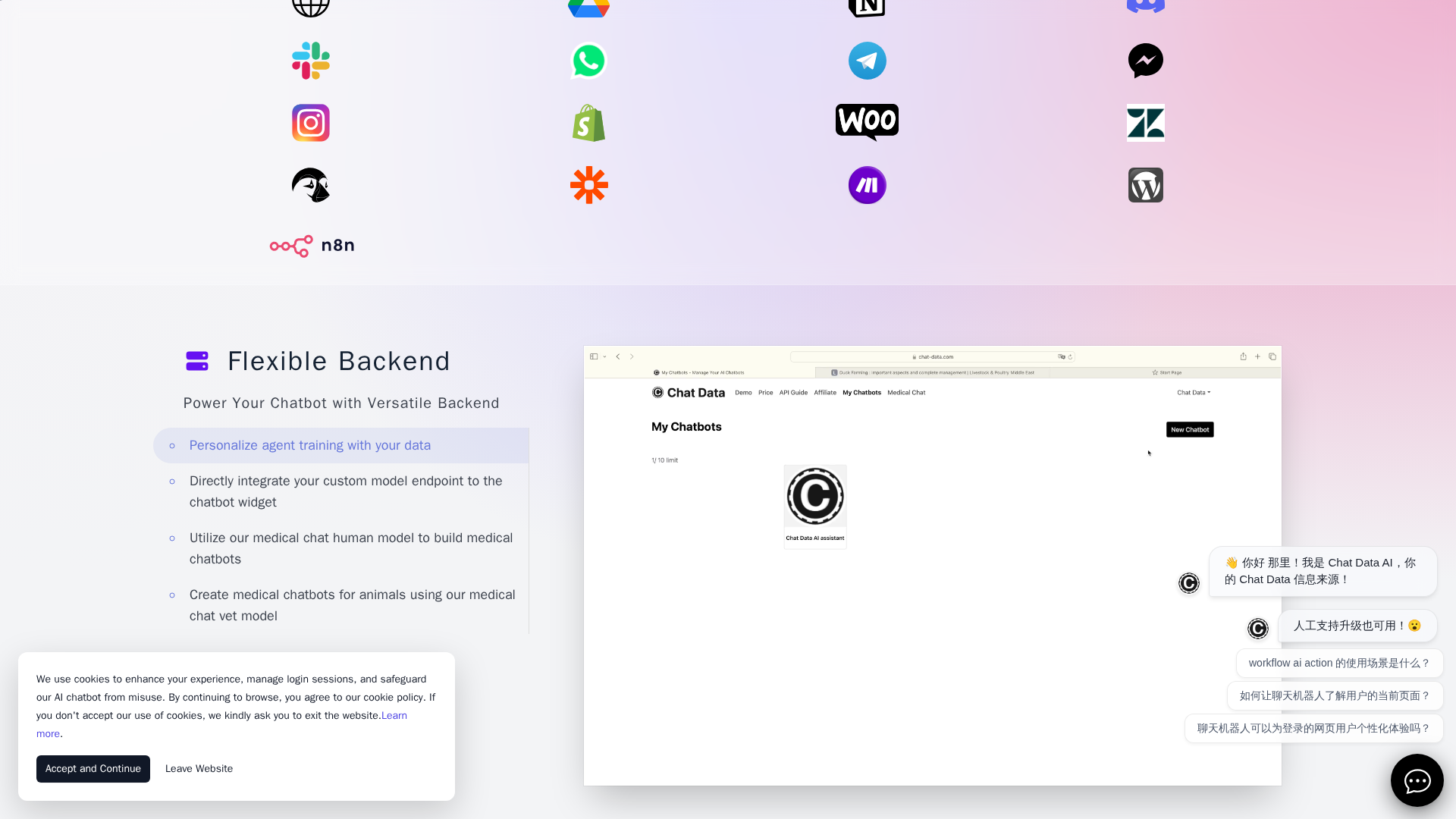The width and height of the screenshot is (1456, 819).
Task: Click the Slack integration icon
Action: tap(311, 61)
